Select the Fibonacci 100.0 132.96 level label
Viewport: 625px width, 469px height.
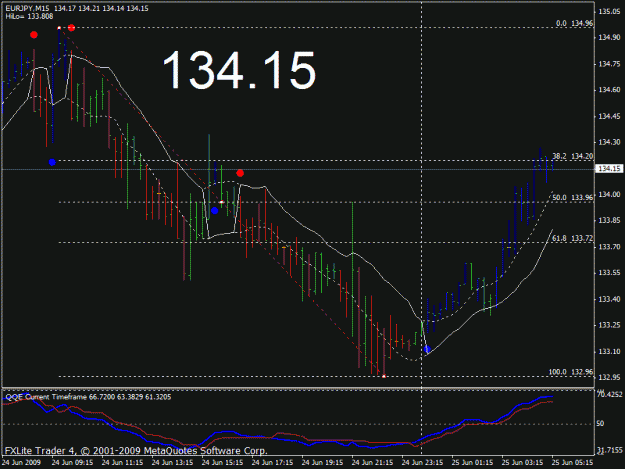(x=571, y=372)
